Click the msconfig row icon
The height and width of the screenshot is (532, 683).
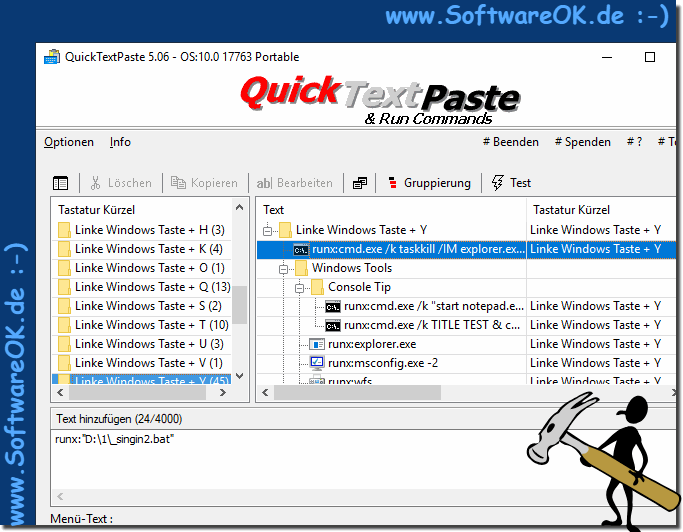(x=317, y=363)
